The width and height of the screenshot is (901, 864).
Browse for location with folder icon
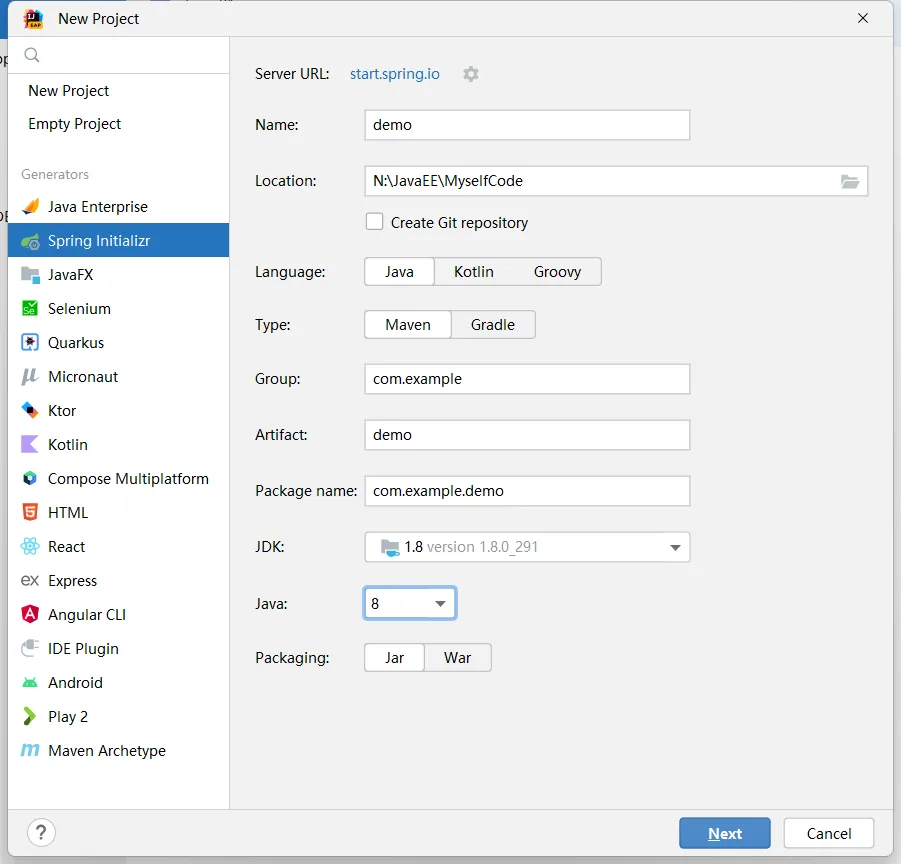[x=850, y=182]
